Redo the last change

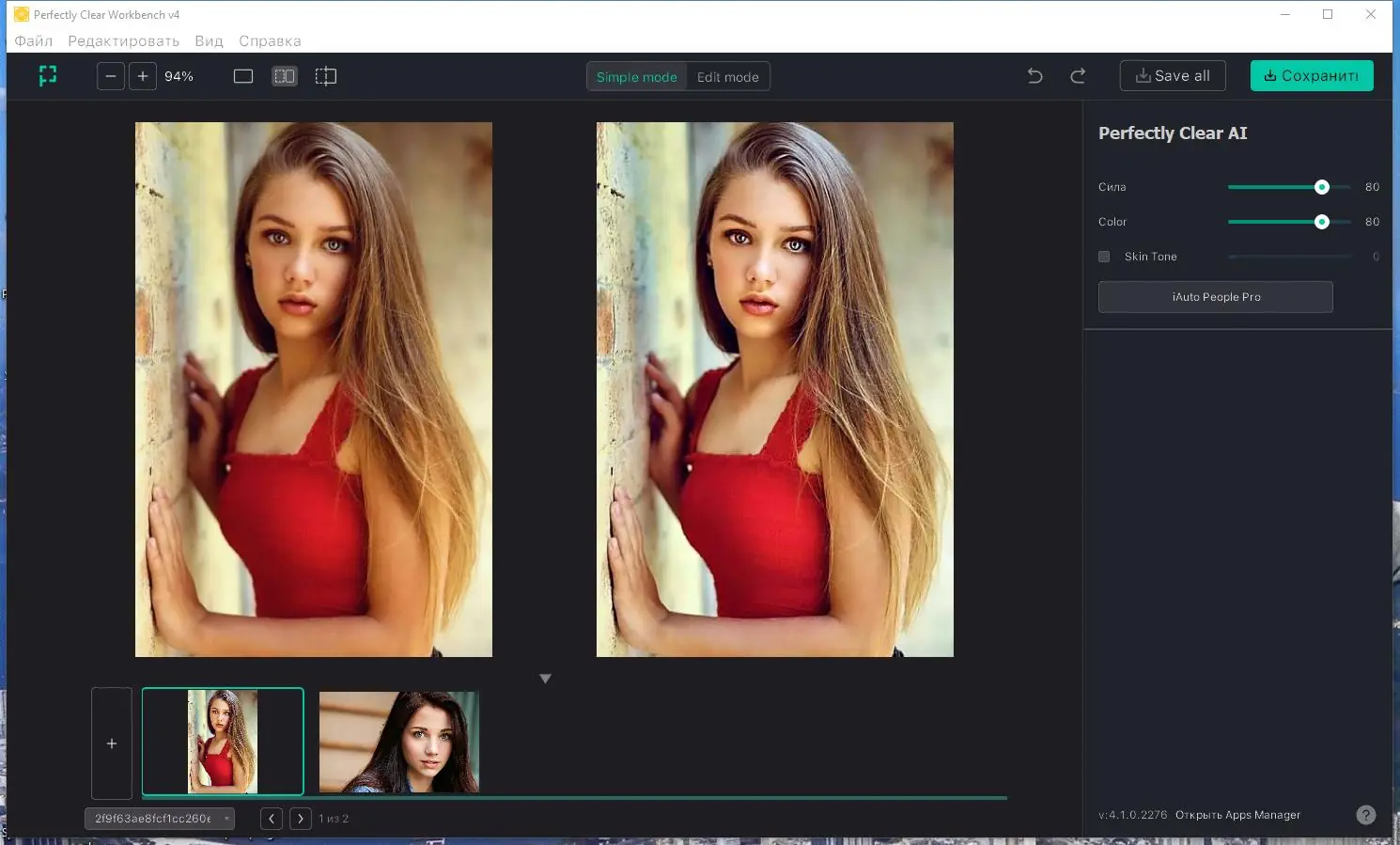click(1078, 76)
